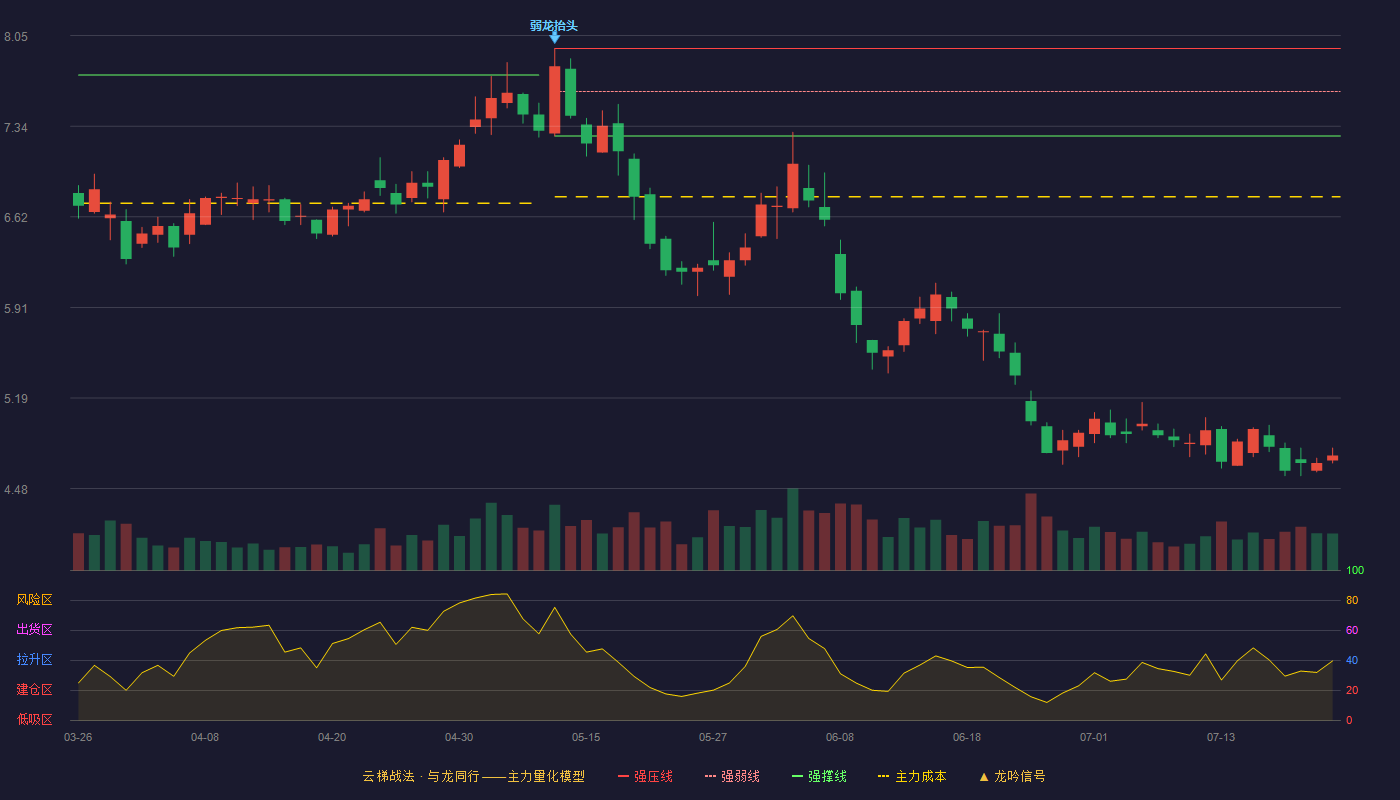
Task: Click the 4.48 price axis label
Action: (16, 490)
